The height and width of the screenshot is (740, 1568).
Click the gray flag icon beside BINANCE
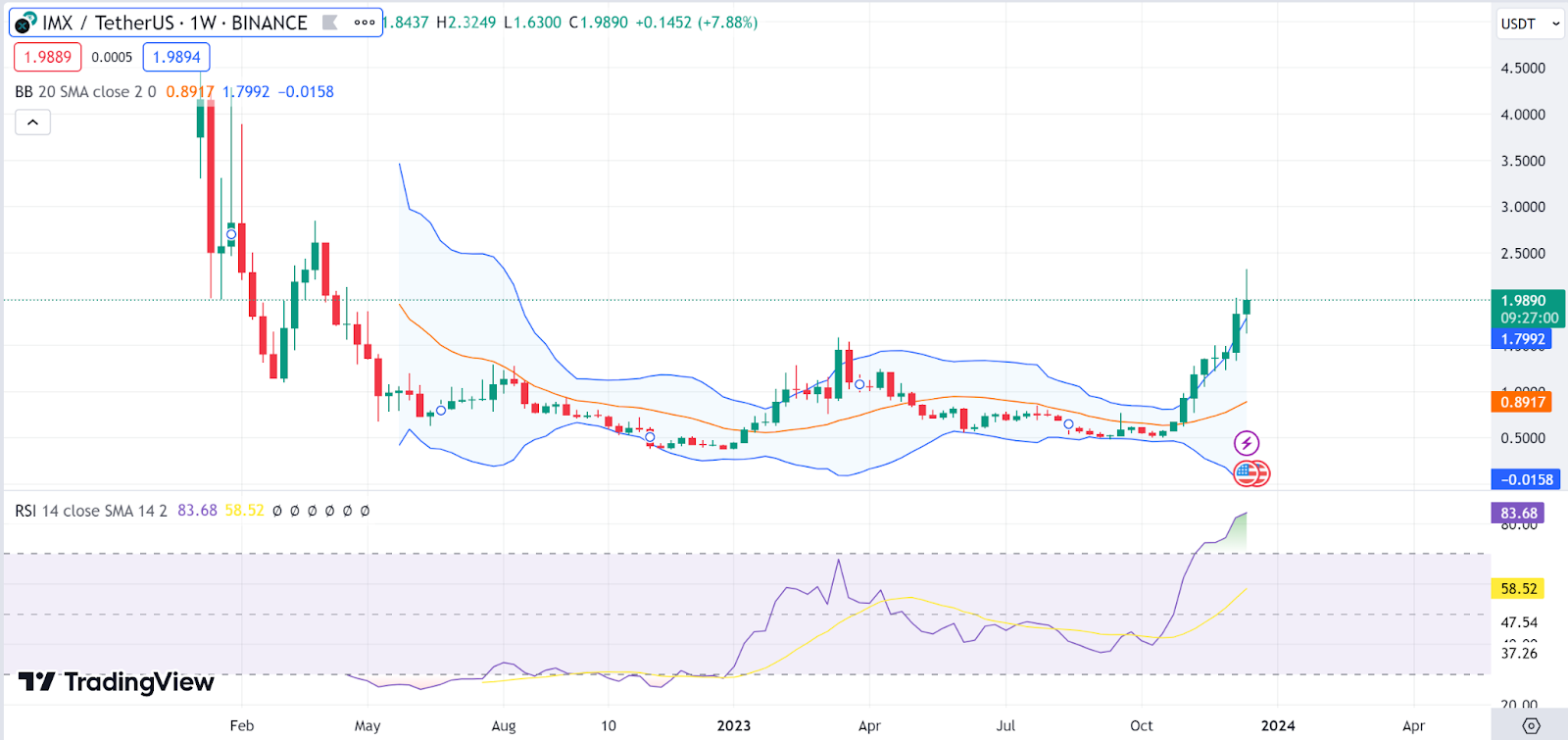(330, 23)
